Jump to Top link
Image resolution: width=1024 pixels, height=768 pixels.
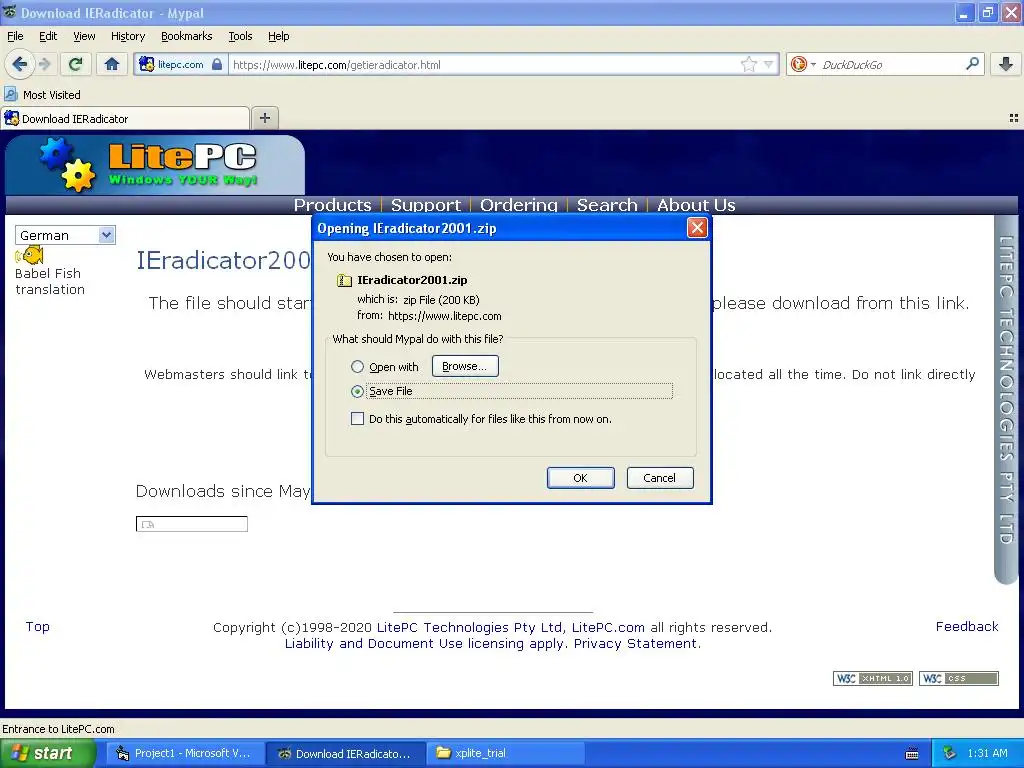coord(37,626)
